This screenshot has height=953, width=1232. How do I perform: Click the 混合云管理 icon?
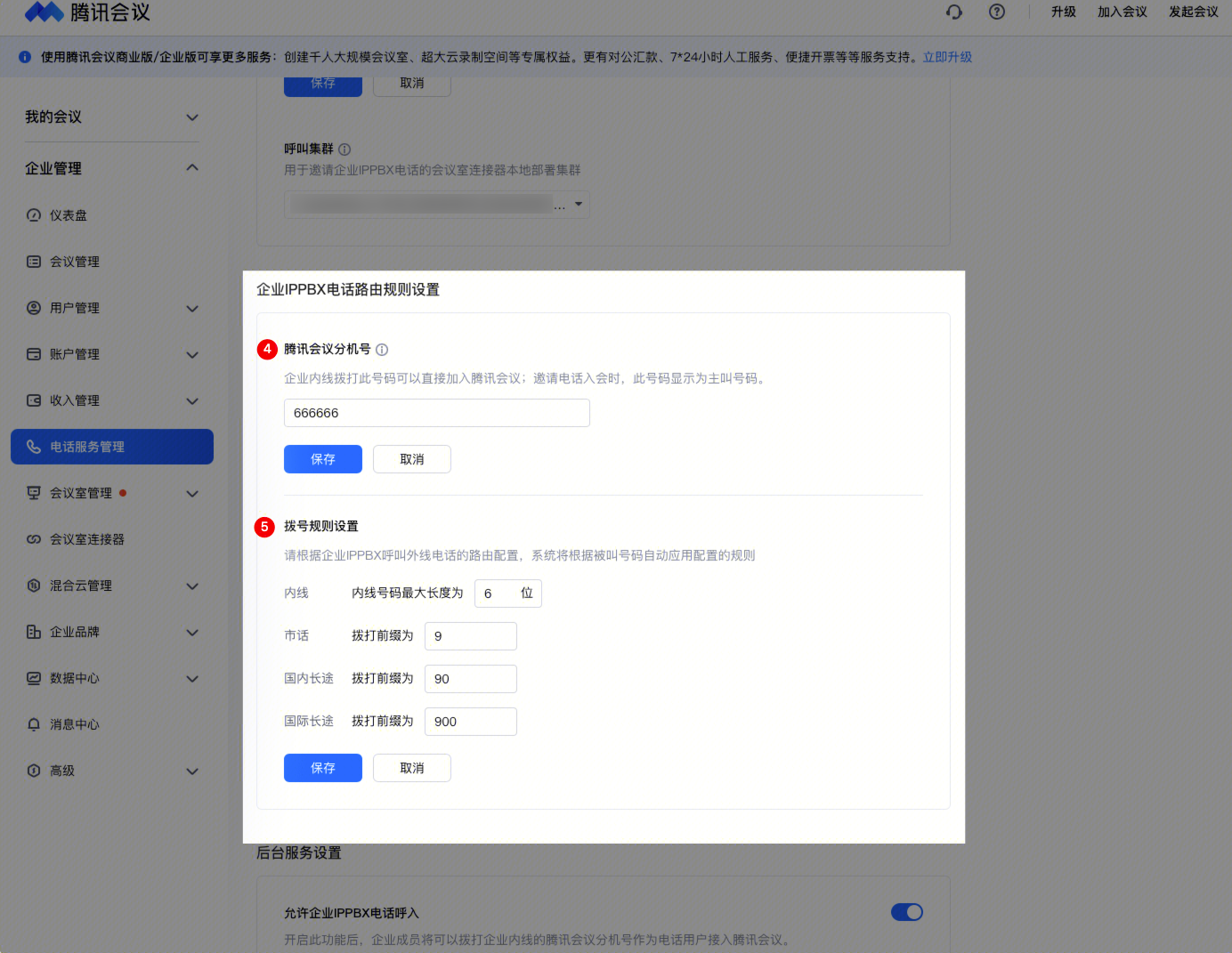coord(34,586)
